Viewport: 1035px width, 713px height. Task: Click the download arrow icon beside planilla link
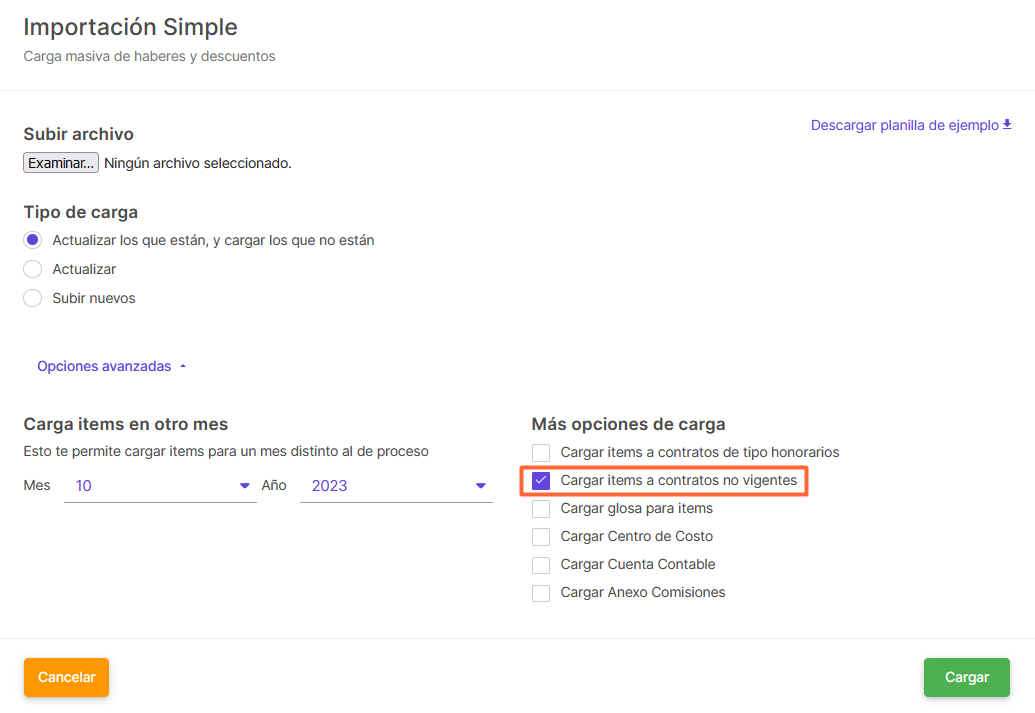1007,124
